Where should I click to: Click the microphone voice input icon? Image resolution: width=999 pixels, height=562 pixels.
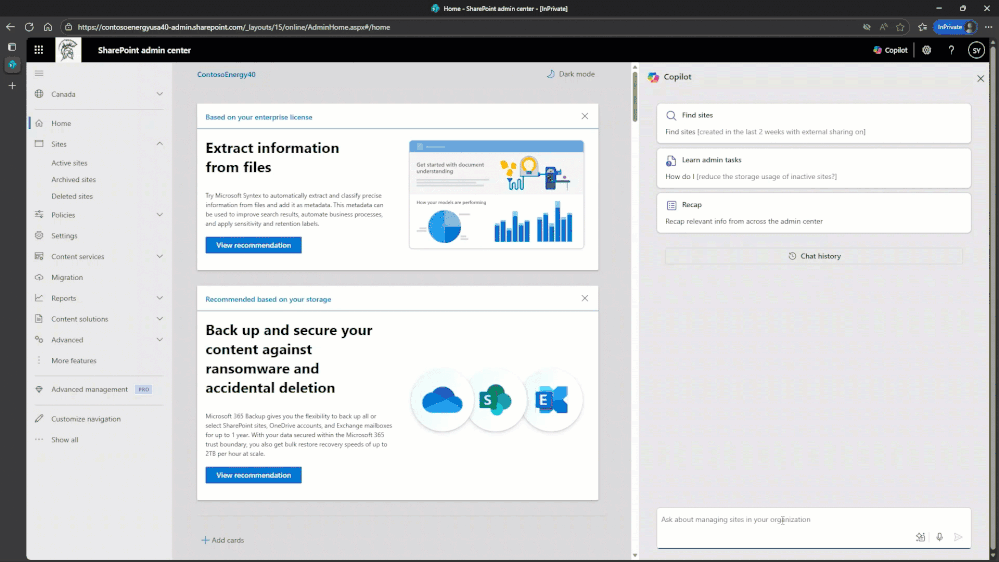pos(939,537)
